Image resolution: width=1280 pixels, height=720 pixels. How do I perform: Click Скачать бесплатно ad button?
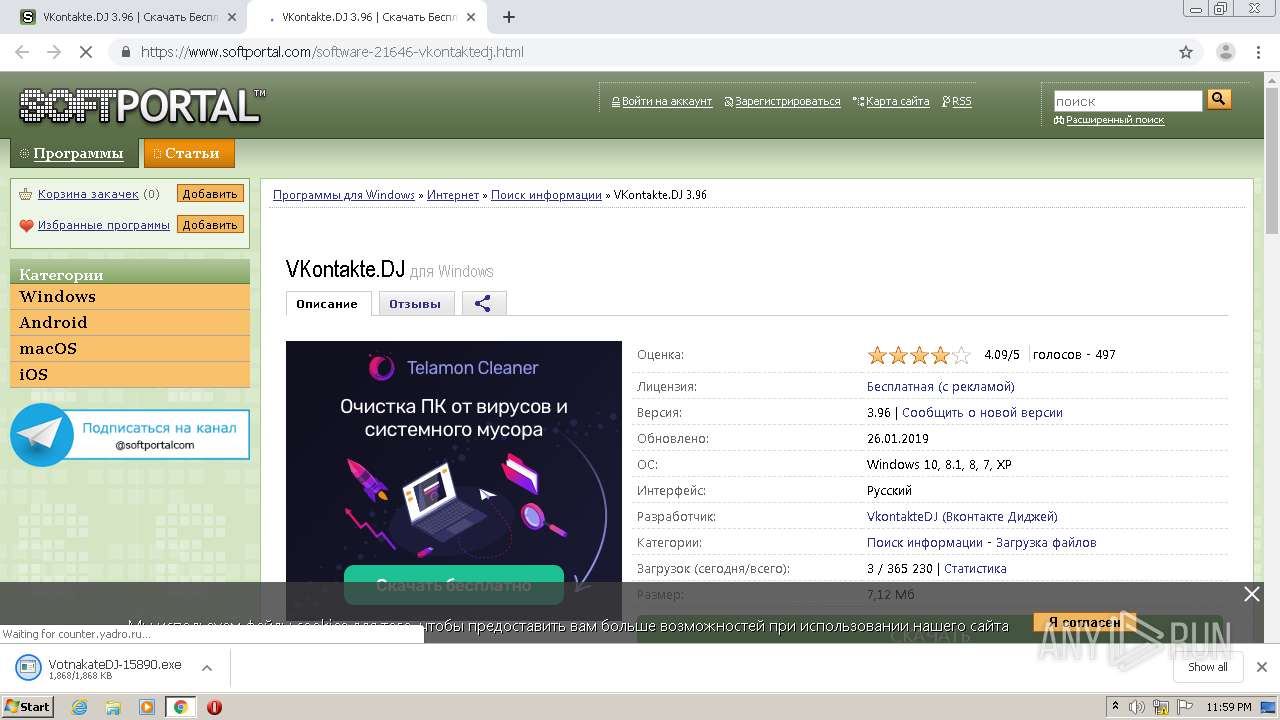point(454,585)
